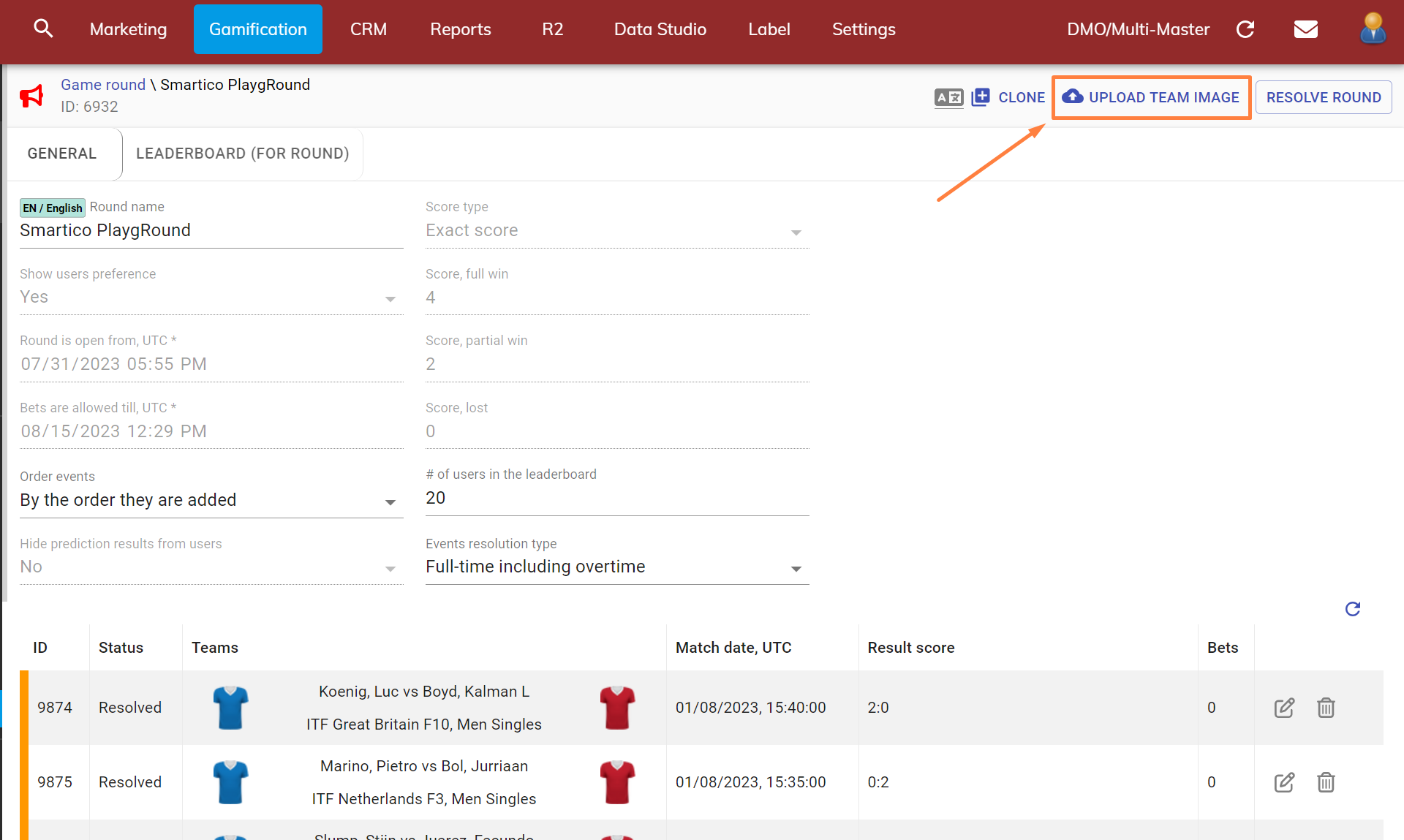Open the mail envelope icon
The width and height of the screenshot is (1404, 840).
click(1305, 29)
